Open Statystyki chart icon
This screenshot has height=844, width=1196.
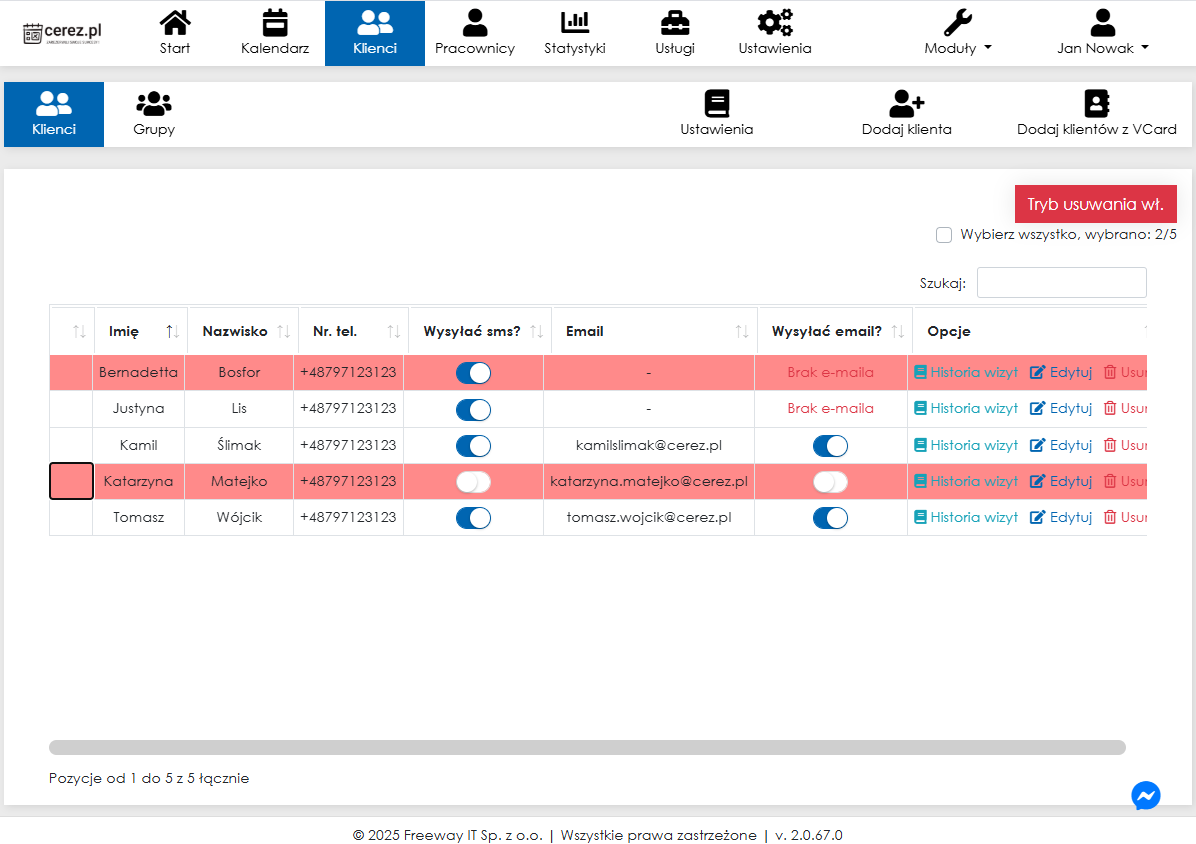coord(575,23)
